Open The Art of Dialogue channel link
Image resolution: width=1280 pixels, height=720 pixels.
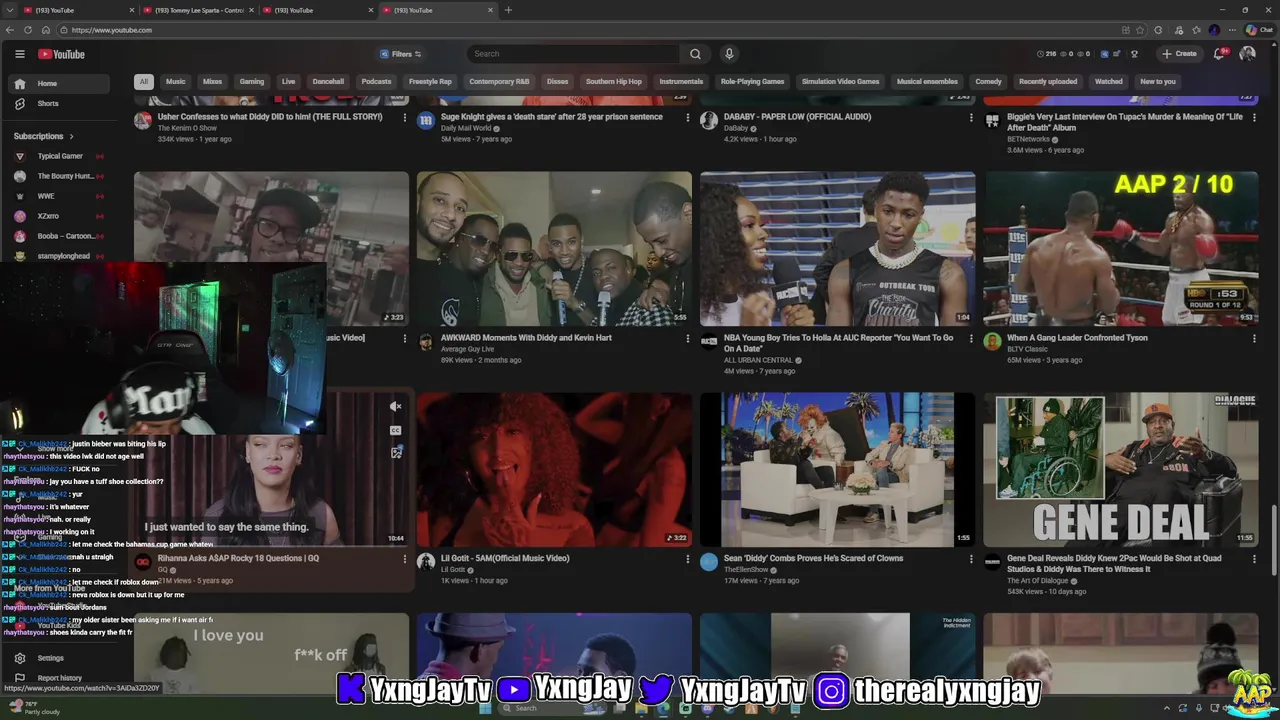tap(1039, 581)
